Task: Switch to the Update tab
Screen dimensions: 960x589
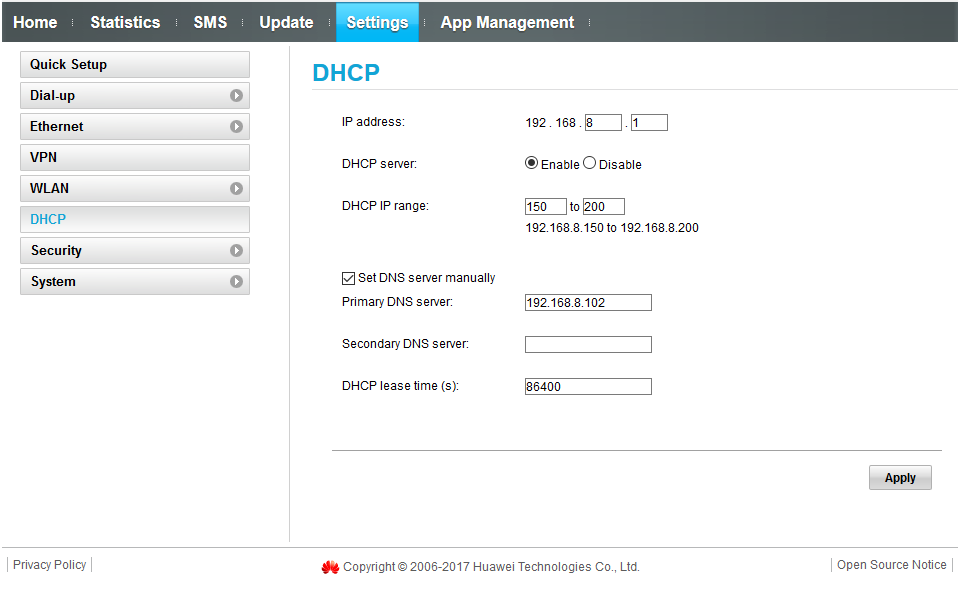Action: coord(286,22)
